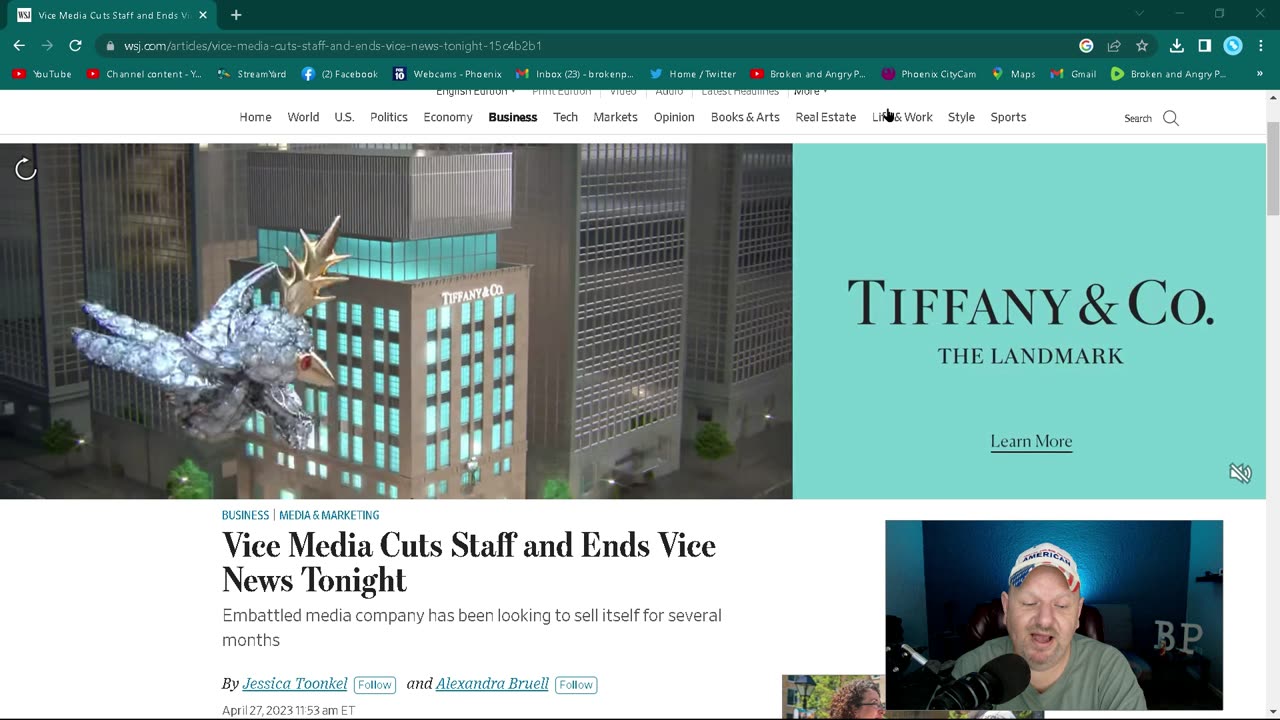This screenshot has height=720, width=1280.
Task: Open the Economy section
Action: (448, 117)
